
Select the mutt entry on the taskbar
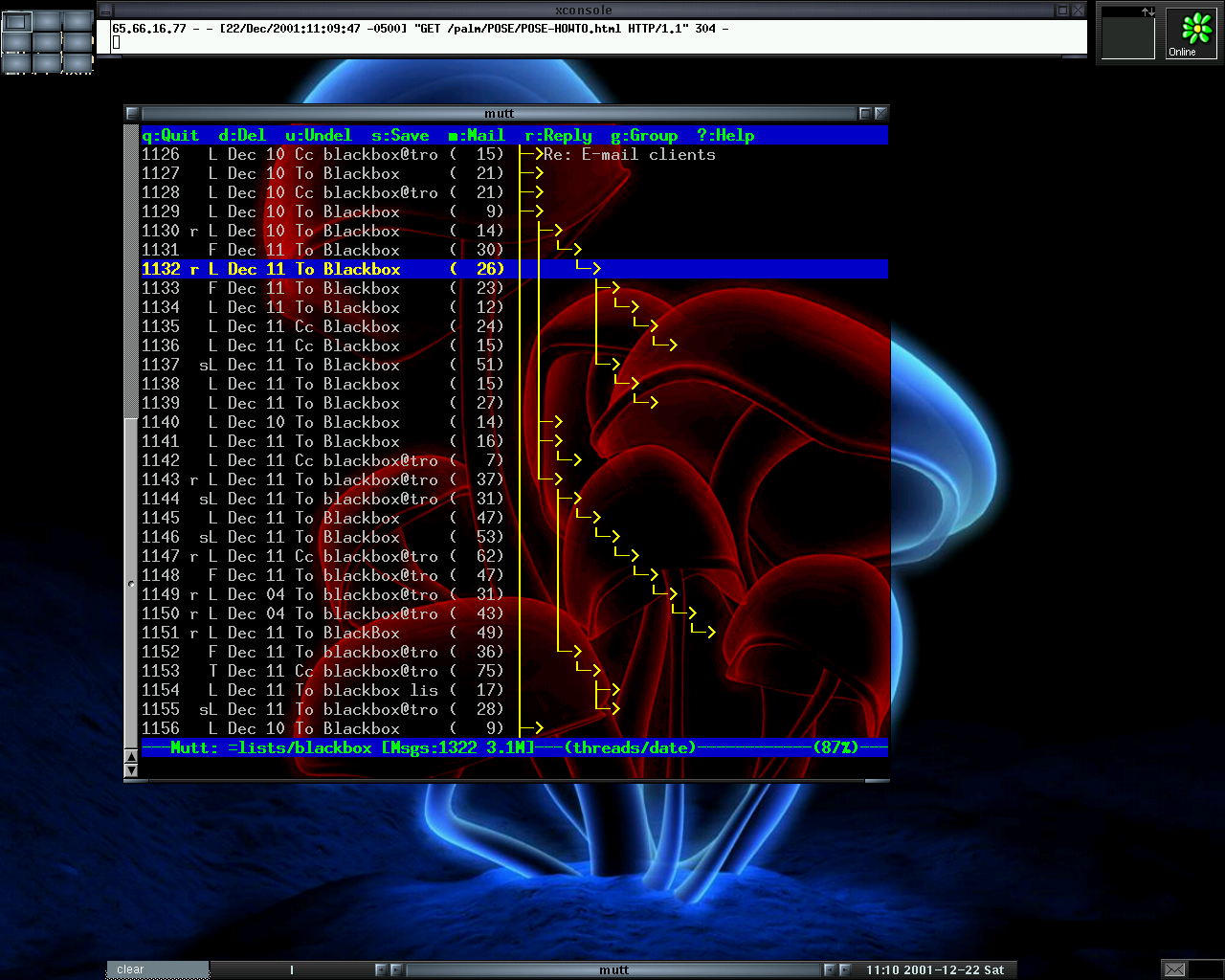[613, 969]
